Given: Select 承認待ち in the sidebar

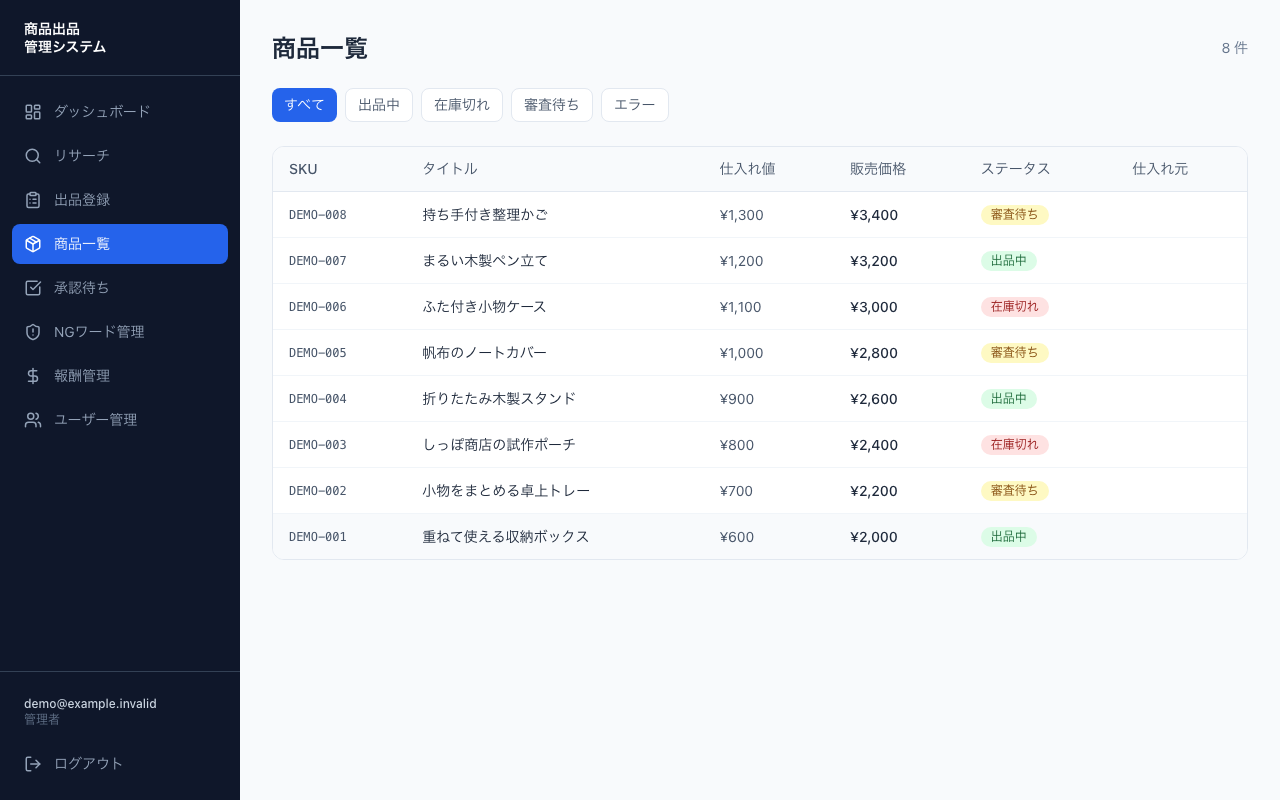Looking at the screenshot, I should pyautogui.click(x=120, y=288).
